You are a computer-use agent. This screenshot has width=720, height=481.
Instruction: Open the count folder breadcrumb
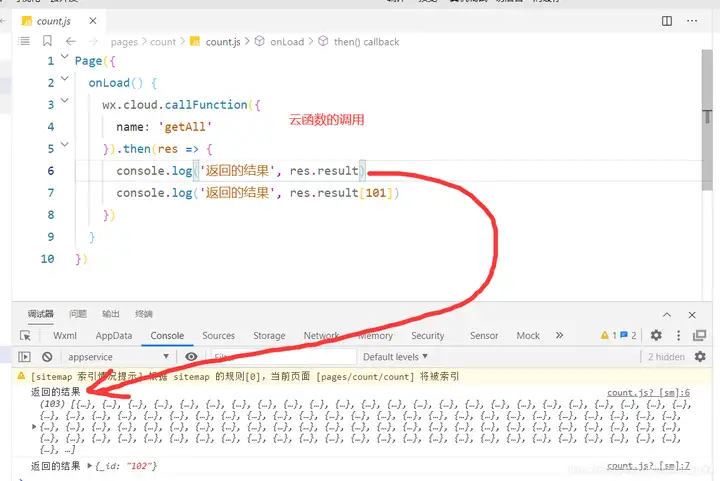163,42
